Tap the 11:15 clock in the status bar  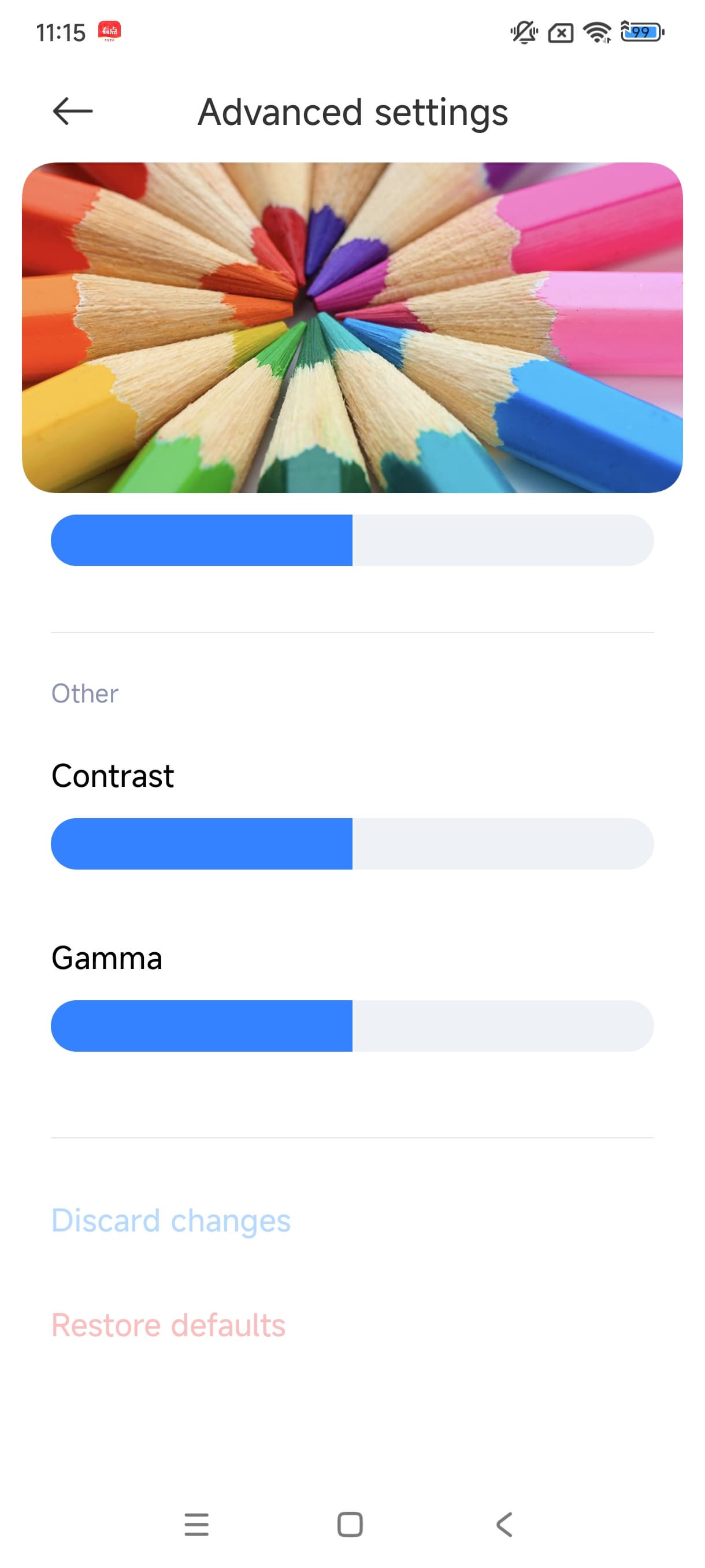coord(61,32)
